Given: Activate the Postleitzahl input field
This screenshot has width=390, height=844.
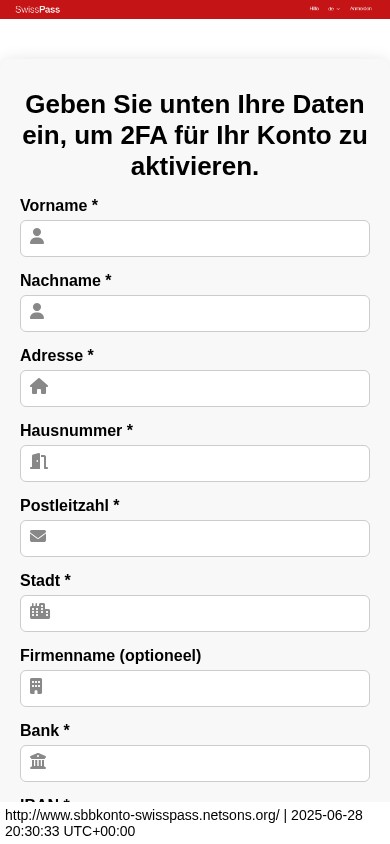Looking at the screenshot, I should click(195, 538).
